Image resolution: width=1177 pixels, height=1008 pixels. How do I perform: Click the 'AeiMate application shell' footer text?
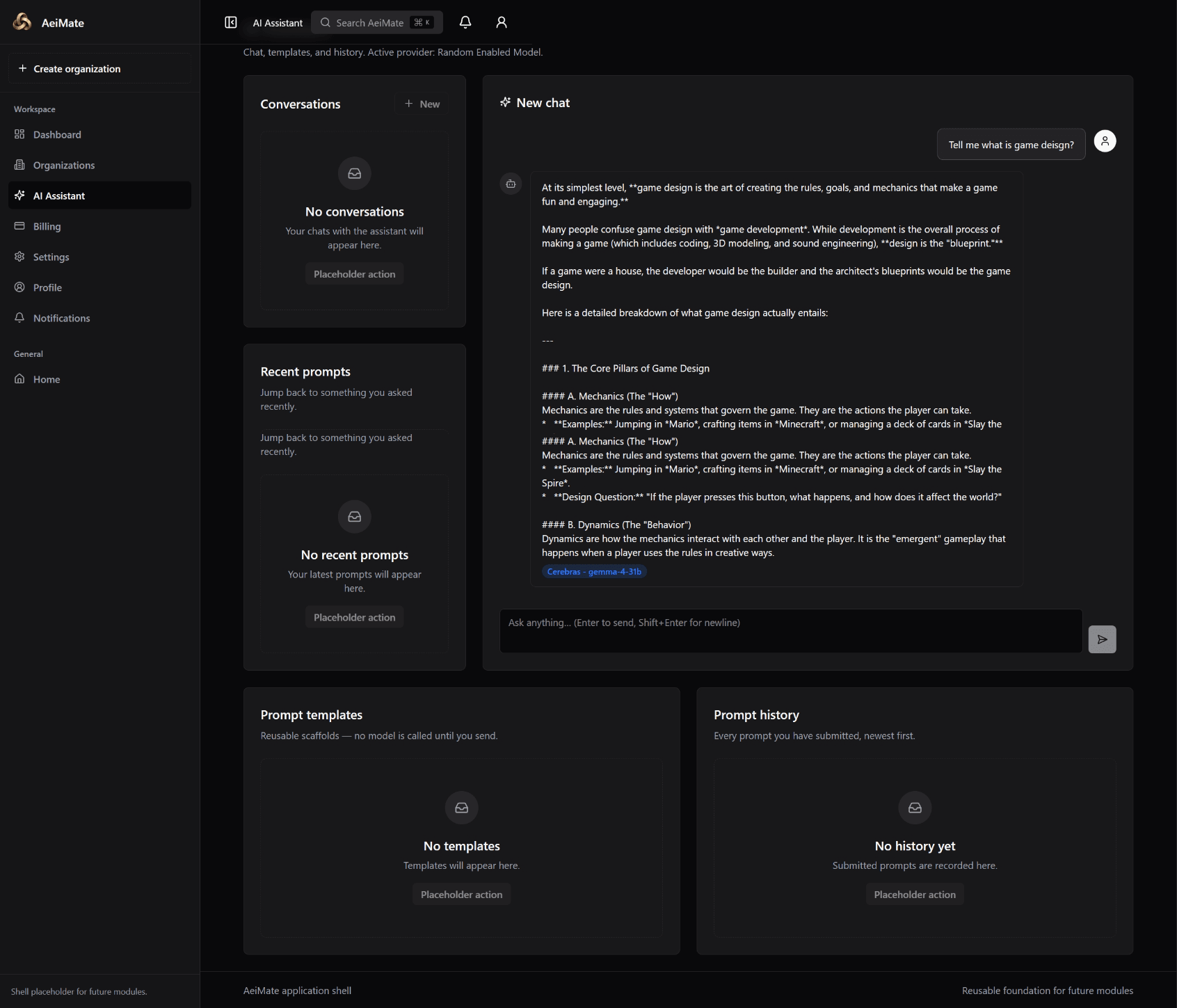[x=297, y=991]
